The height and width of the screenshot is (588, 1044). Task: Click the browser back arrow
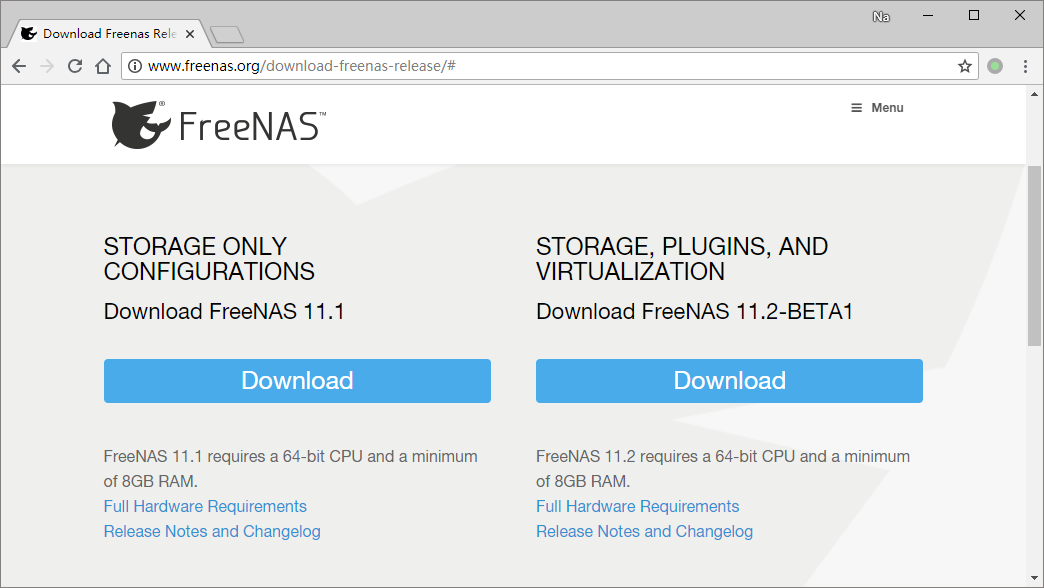(19, 66)
